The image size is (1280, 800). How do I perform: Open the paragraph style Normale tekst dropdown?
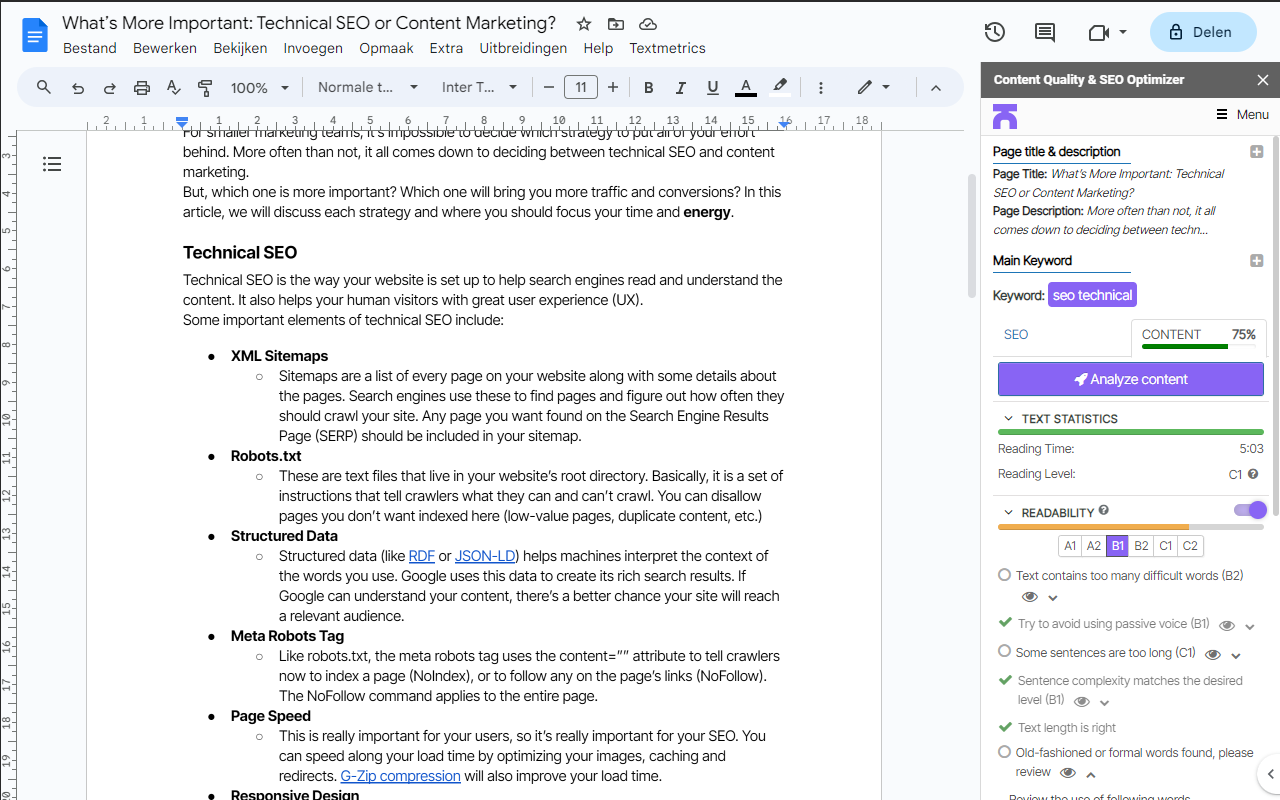(367, 88)
